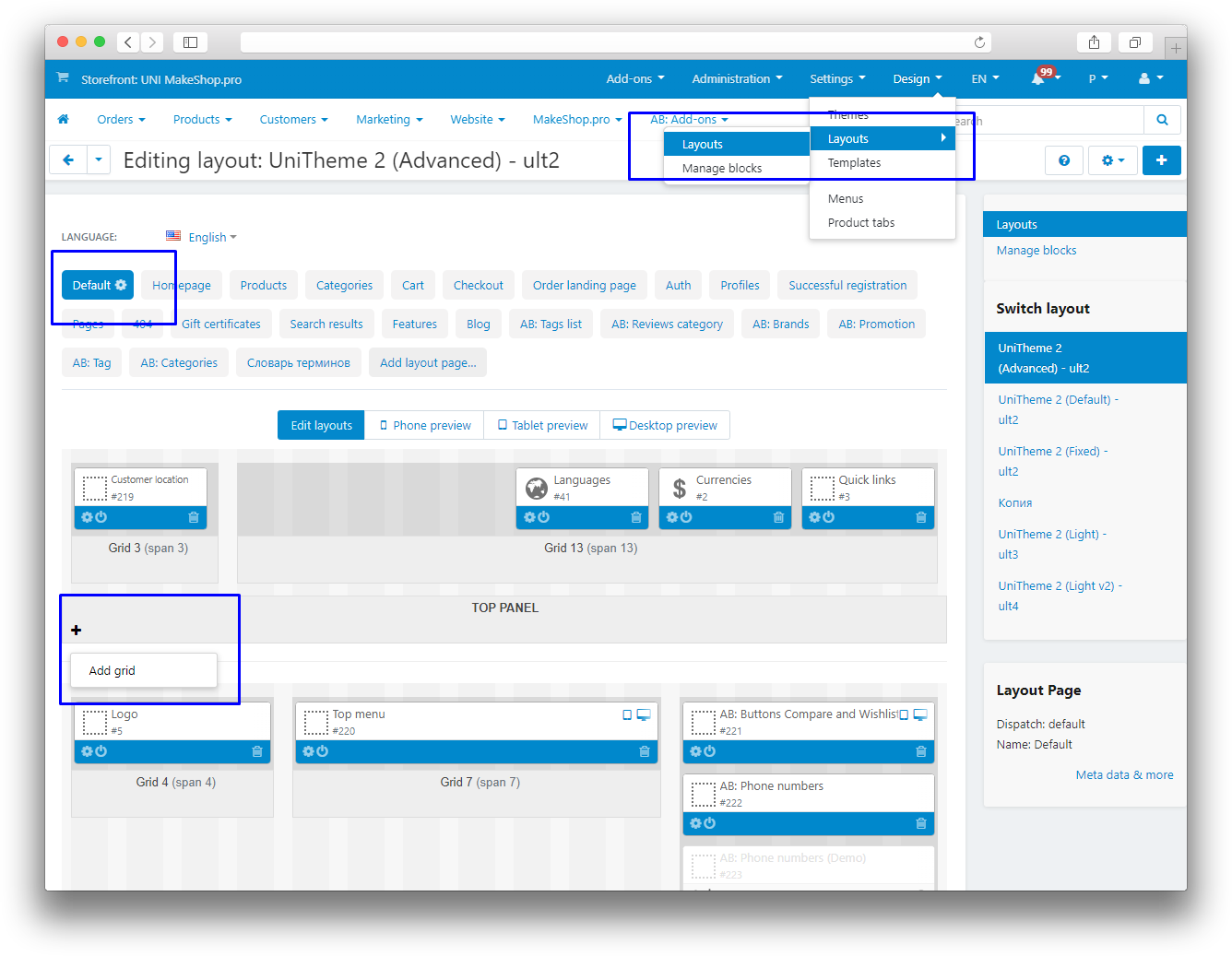Click Manage blocks link in sidebar
The height and width of the screenshot is (956, 1232).
click(1036, 250)
